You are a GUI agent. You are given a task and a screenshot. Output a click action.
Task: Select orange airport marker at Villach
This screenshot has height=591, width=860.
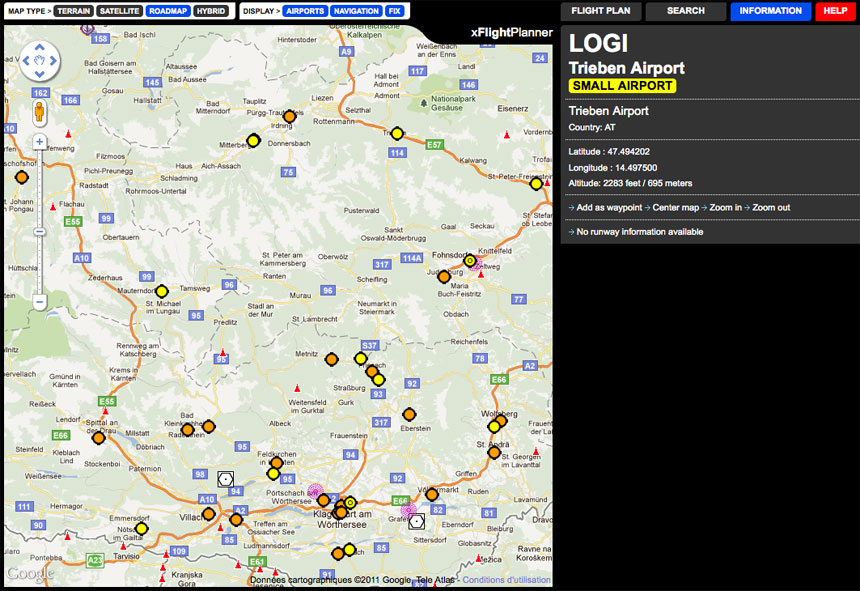[x=208, y=514]
